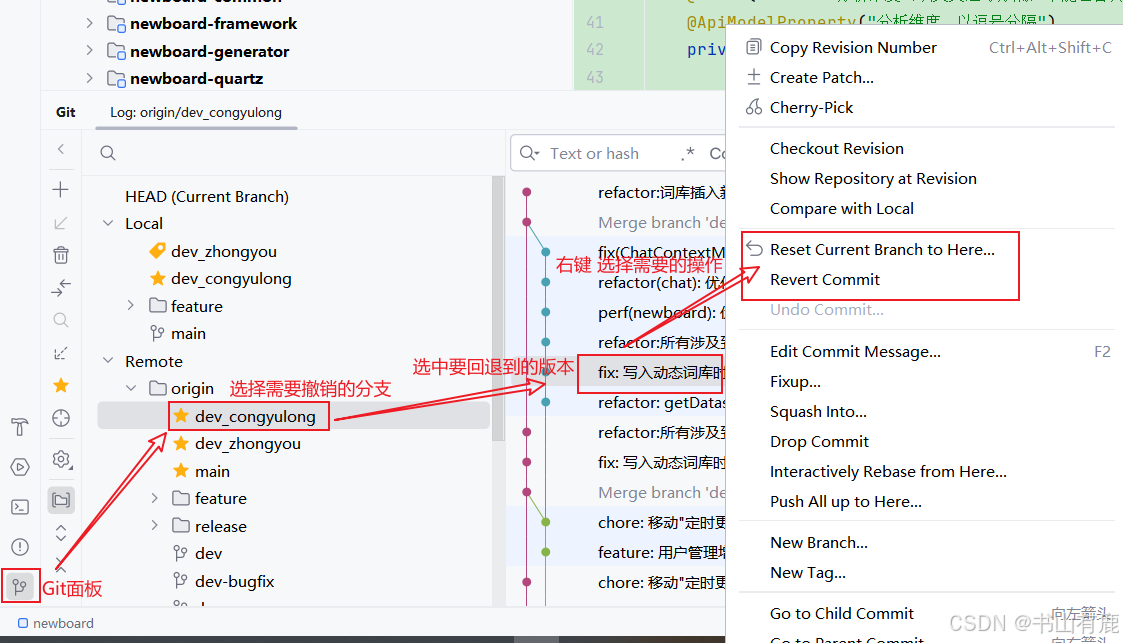
Task: Click the Compare with Current arrows icon
Action: (x=61, y=288)
